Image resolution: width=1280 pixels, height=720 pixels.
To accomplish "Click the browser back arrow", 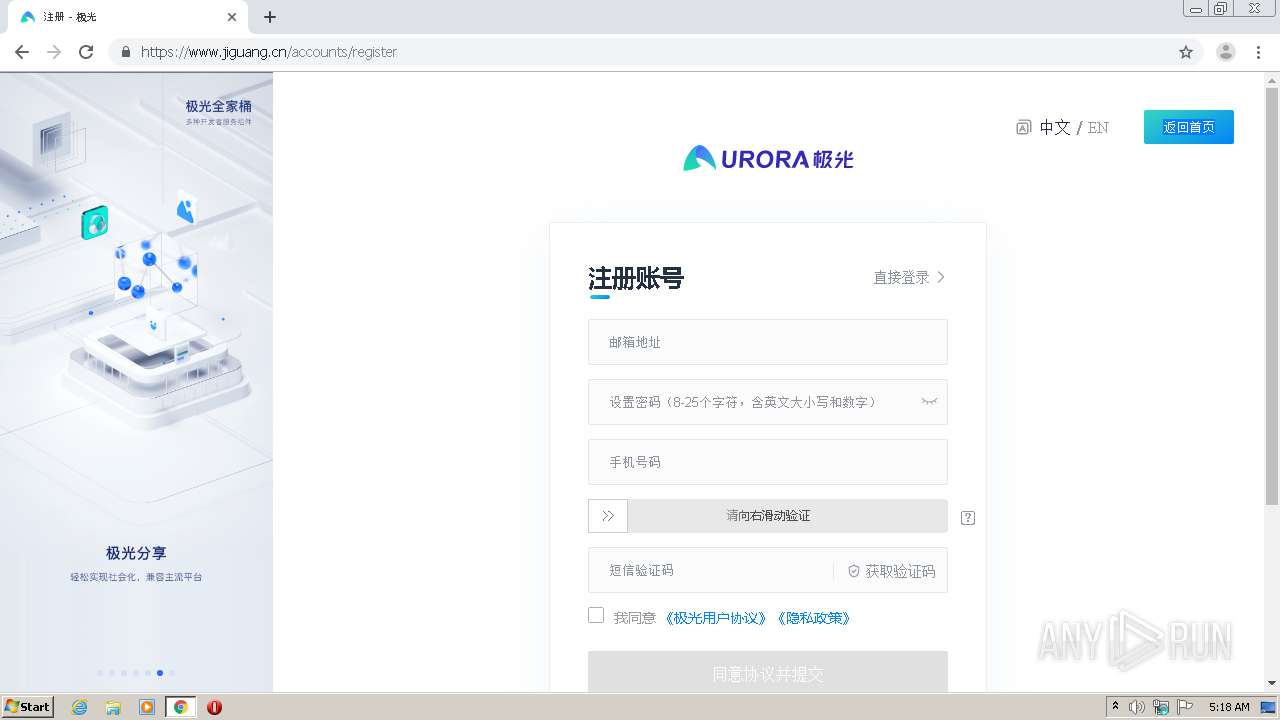I will [x=22, y=52].
